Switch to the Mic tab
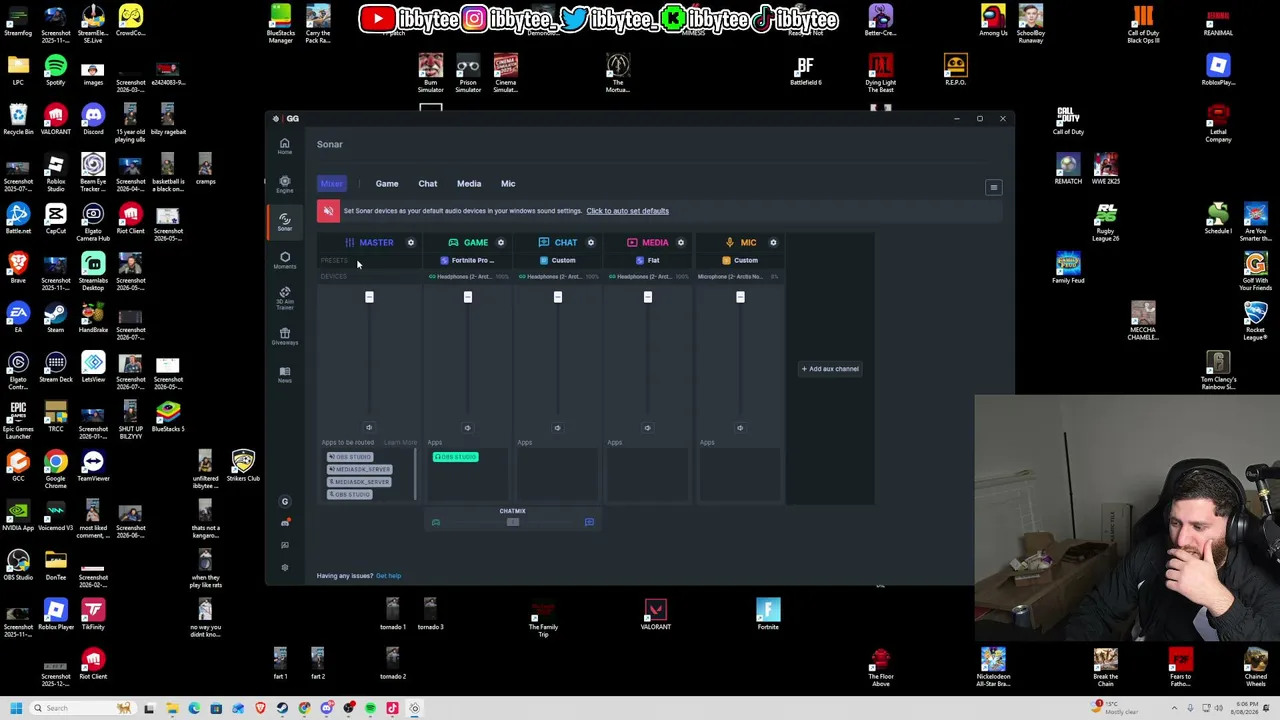The image size is (1280, 720). 508,184
